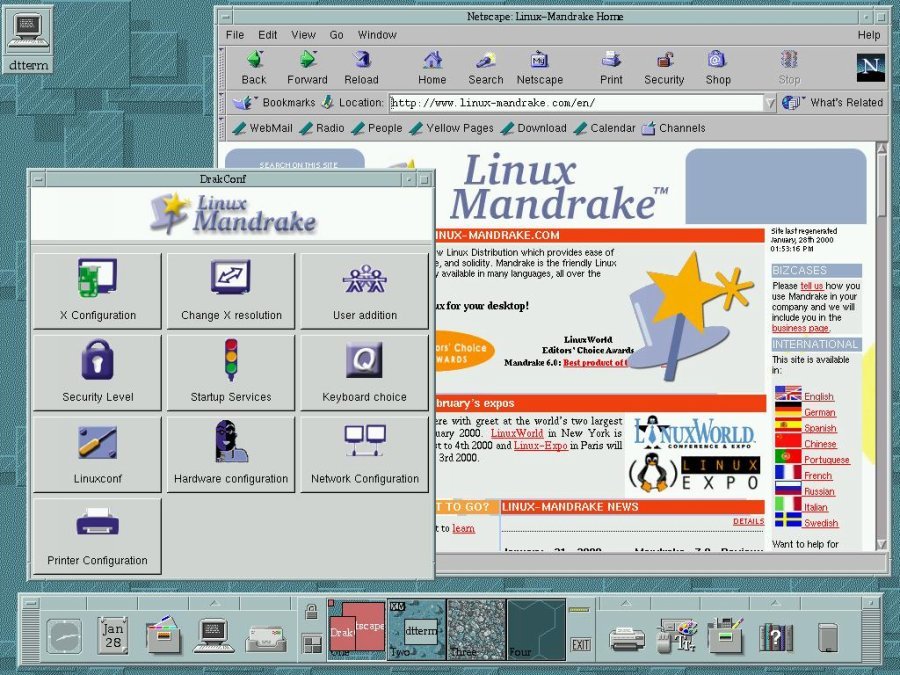Open the Help menu in Netscape
Viewport: 900px width, 675px height.
pyautogui.click(x=869, y=35)
